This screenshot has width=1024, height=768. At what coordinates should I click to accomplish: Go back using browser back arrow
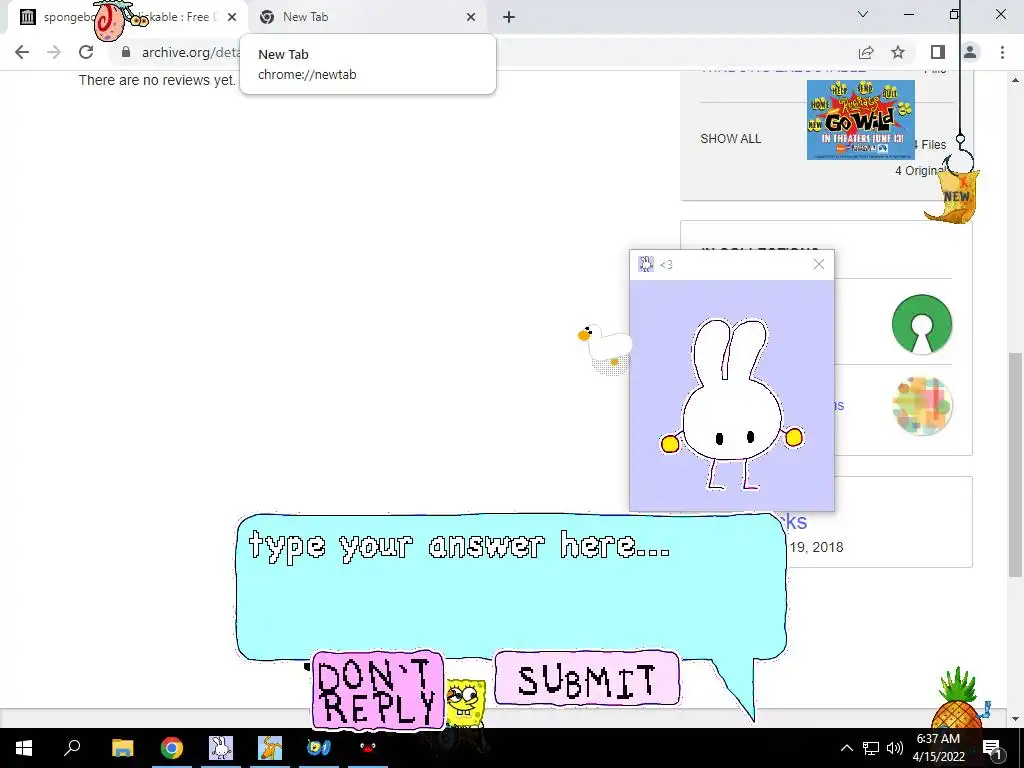[x=22, y=52]
